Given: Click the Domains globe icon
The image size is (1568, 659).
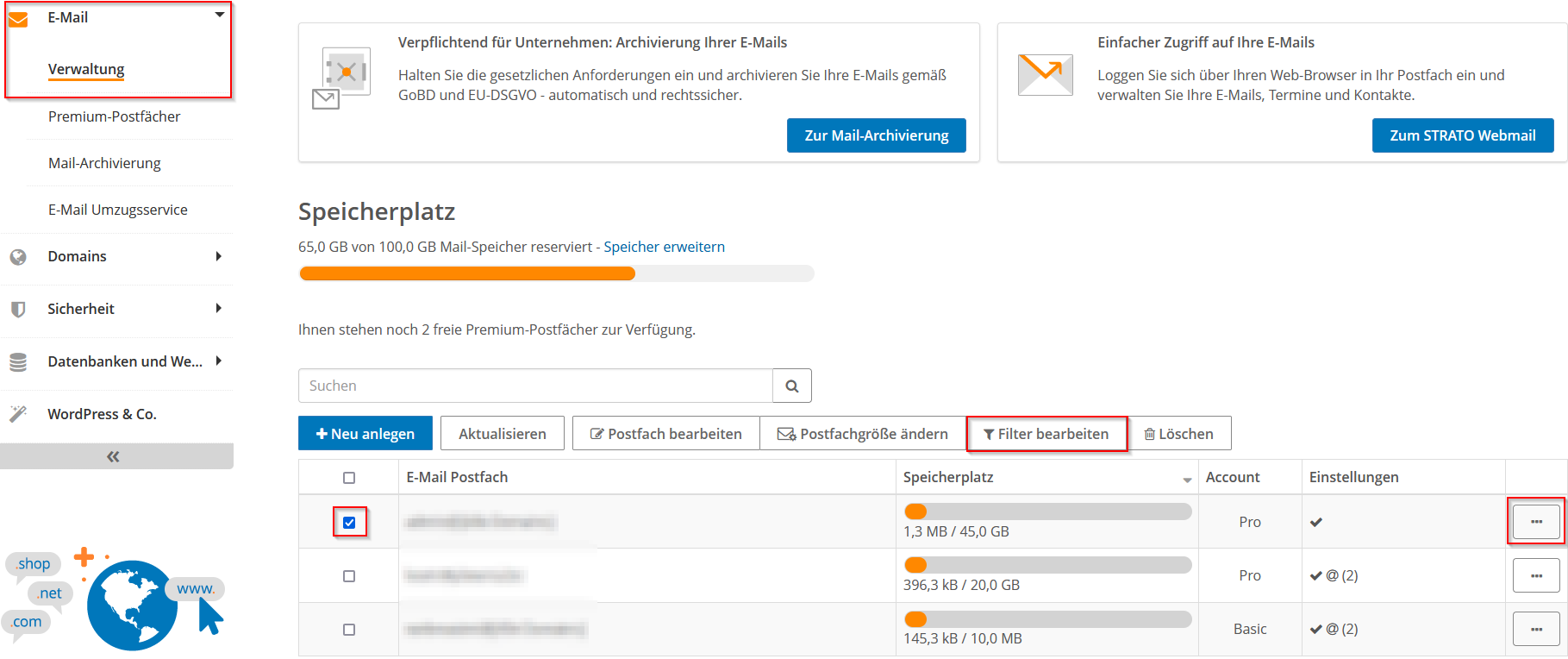Looking at the screenshot, I should (18, 257).
